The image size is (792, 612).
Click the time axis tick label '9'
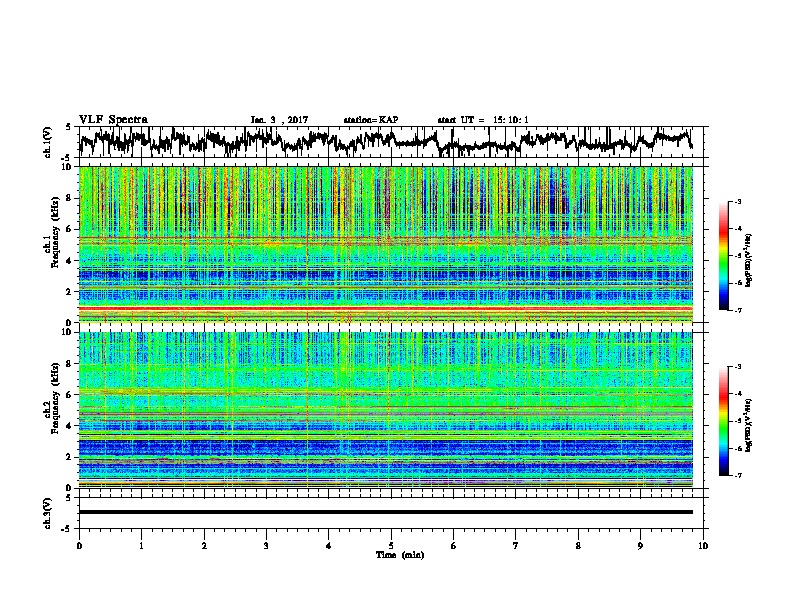point(640,546)
